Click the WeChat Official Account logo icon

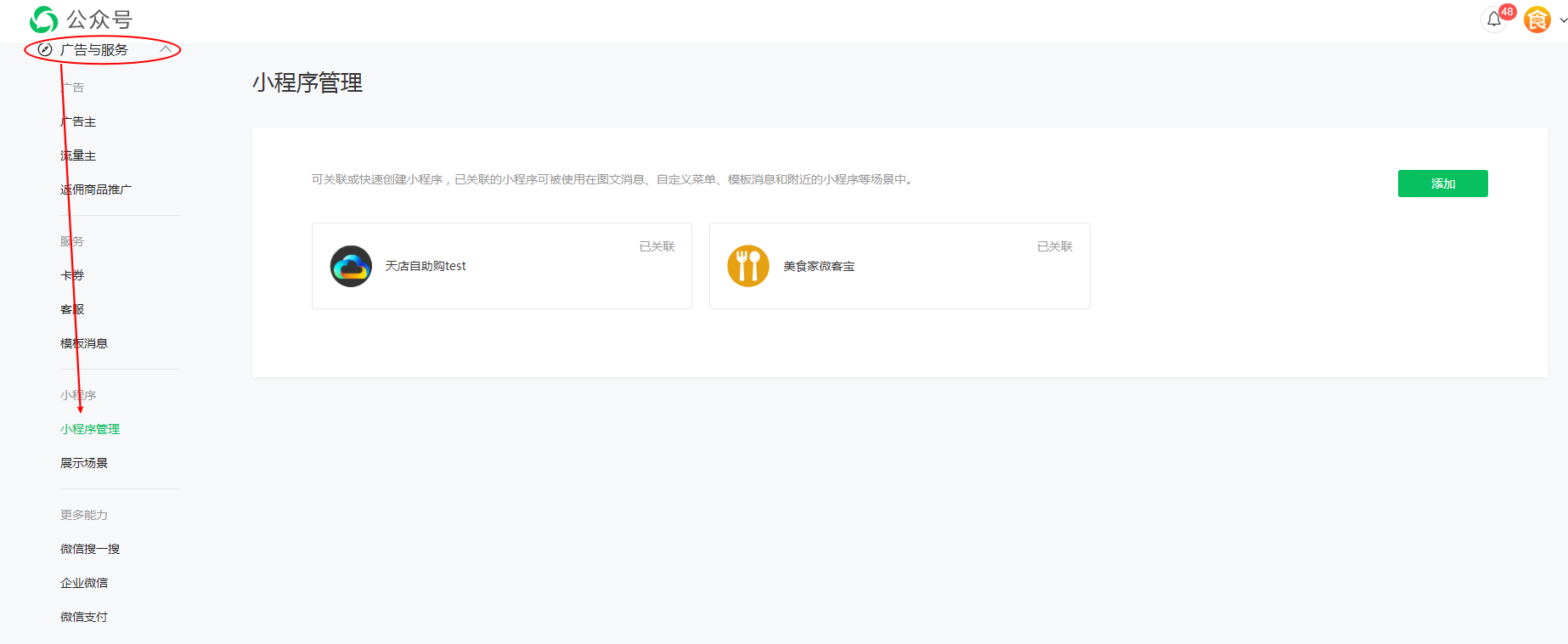coord(43,19)
